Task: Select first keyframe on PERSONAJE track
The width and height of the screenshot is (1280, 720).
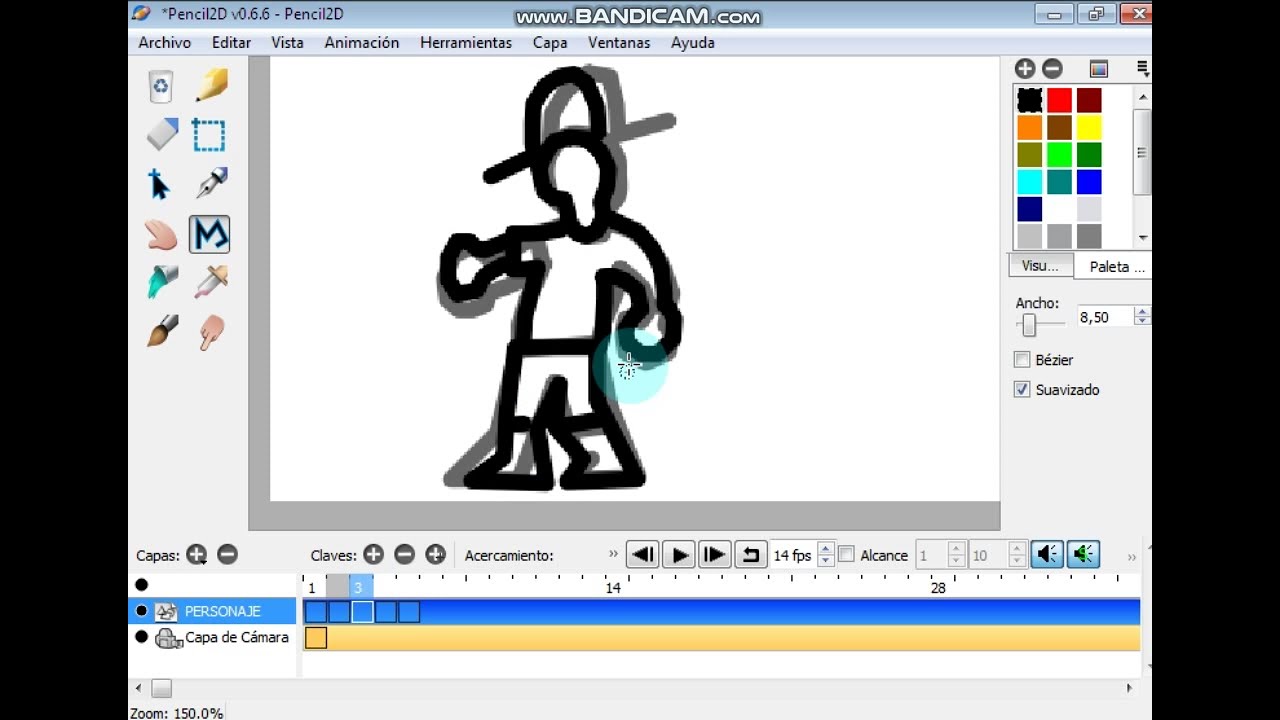Action: [x=315, y=611]
